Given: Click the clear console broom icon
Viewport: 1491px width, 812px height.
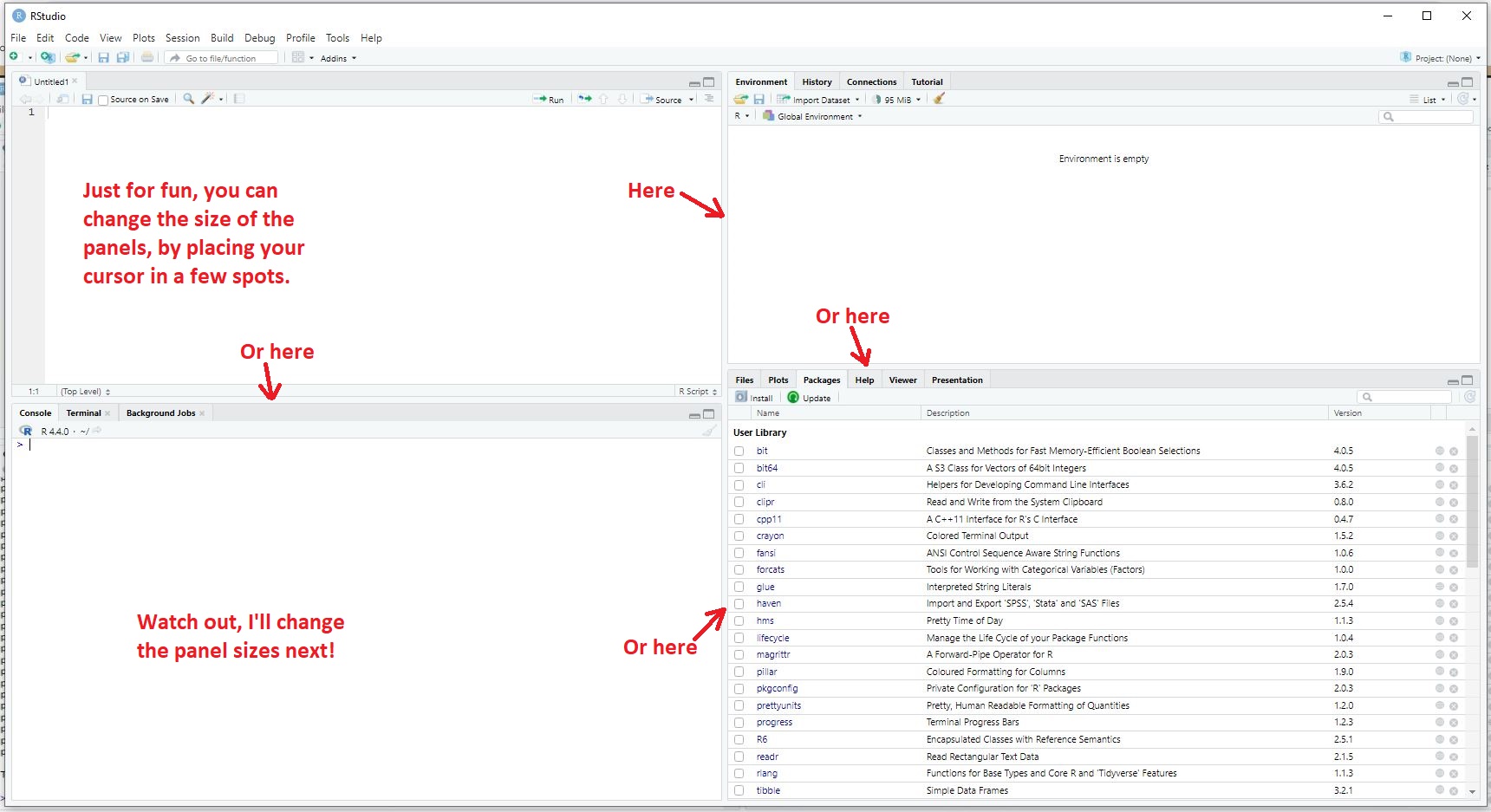Looking at the screenshot, I should 709,431.
